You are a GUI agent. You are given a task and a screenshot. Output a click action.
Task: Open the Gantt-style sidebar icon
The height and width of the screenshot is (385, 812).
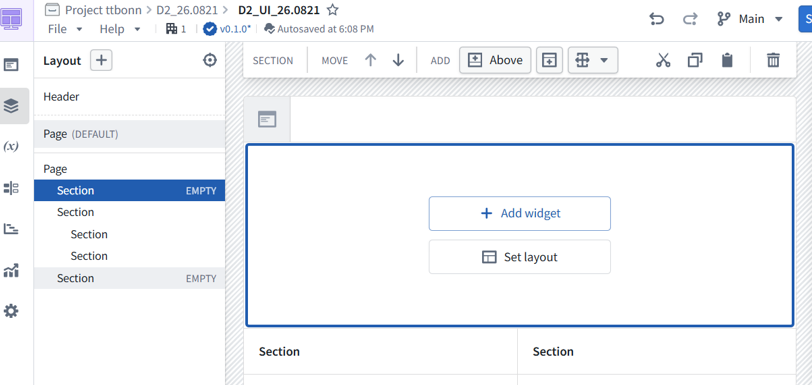pos(11,229)
